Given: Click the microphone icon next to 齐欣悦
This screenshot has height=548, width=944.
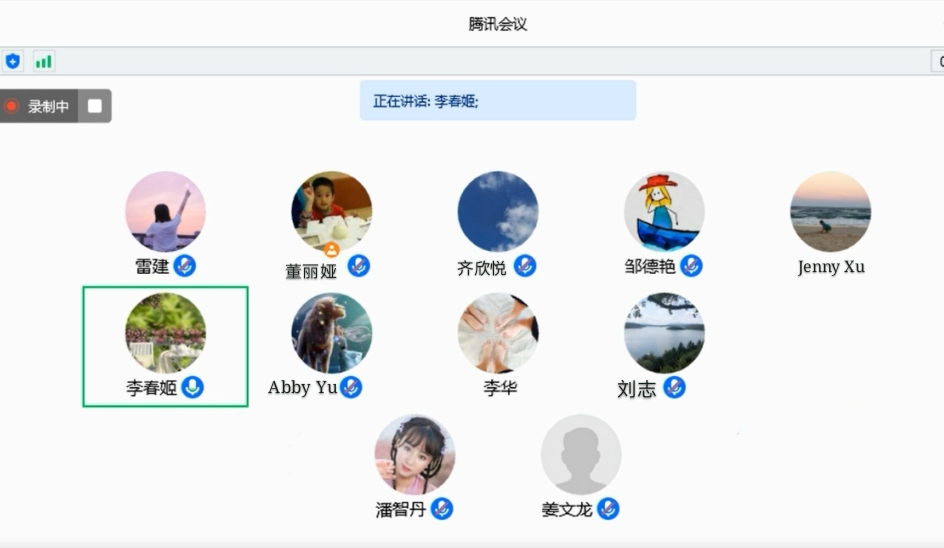Looking at the screenshot, I should (x=524, y=266).
